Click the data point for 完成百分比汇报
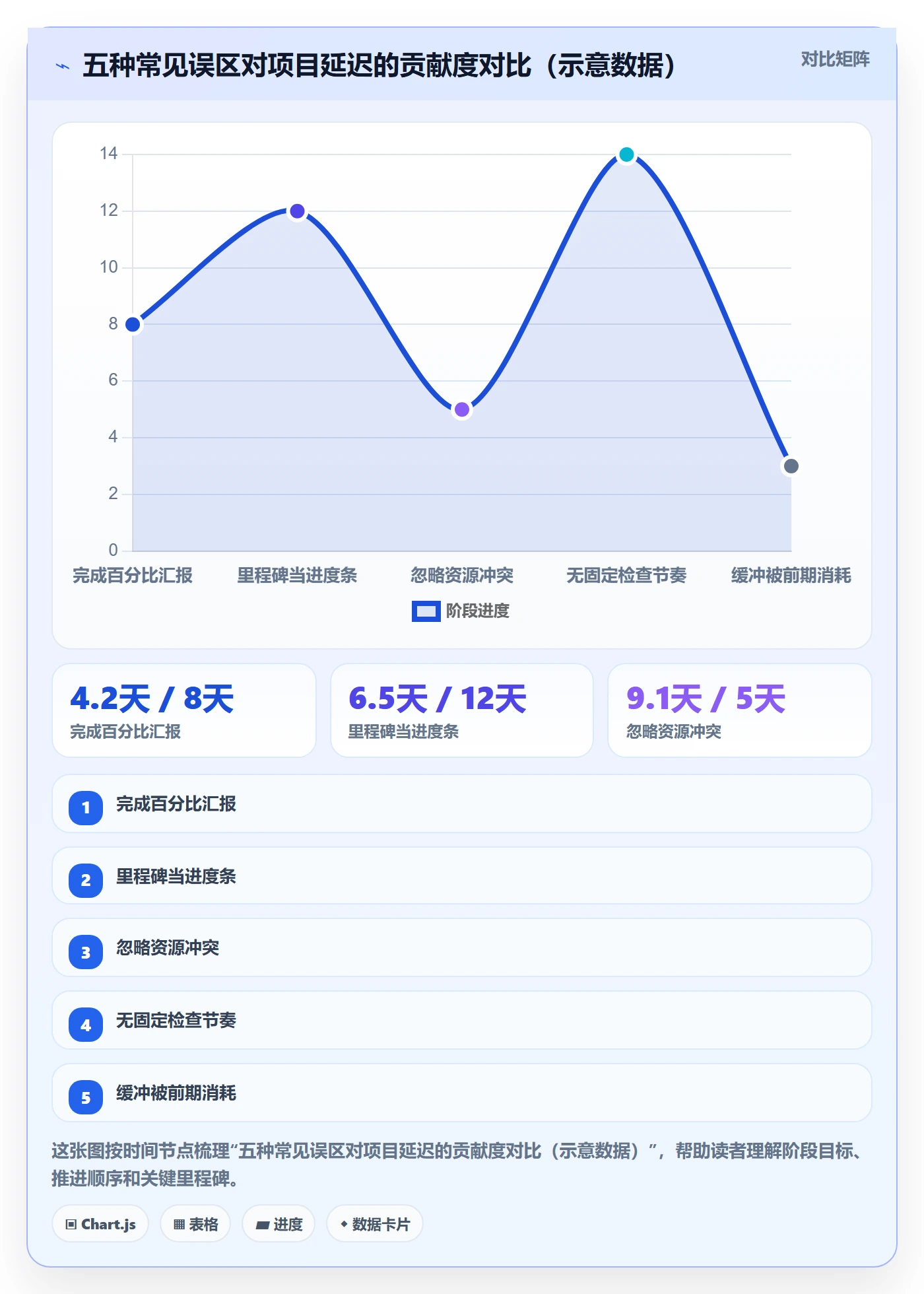The height and width of the screenshot is (1294, 924). click(x=133, y=324)
